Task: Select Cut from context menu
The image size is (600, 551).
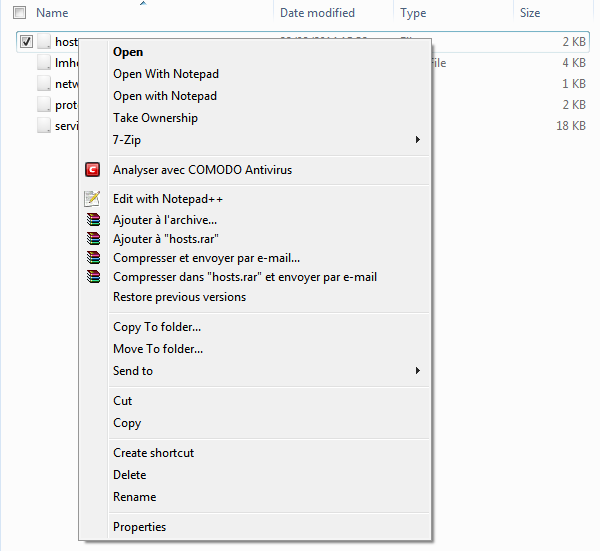Action: click(x=122, y=401)
